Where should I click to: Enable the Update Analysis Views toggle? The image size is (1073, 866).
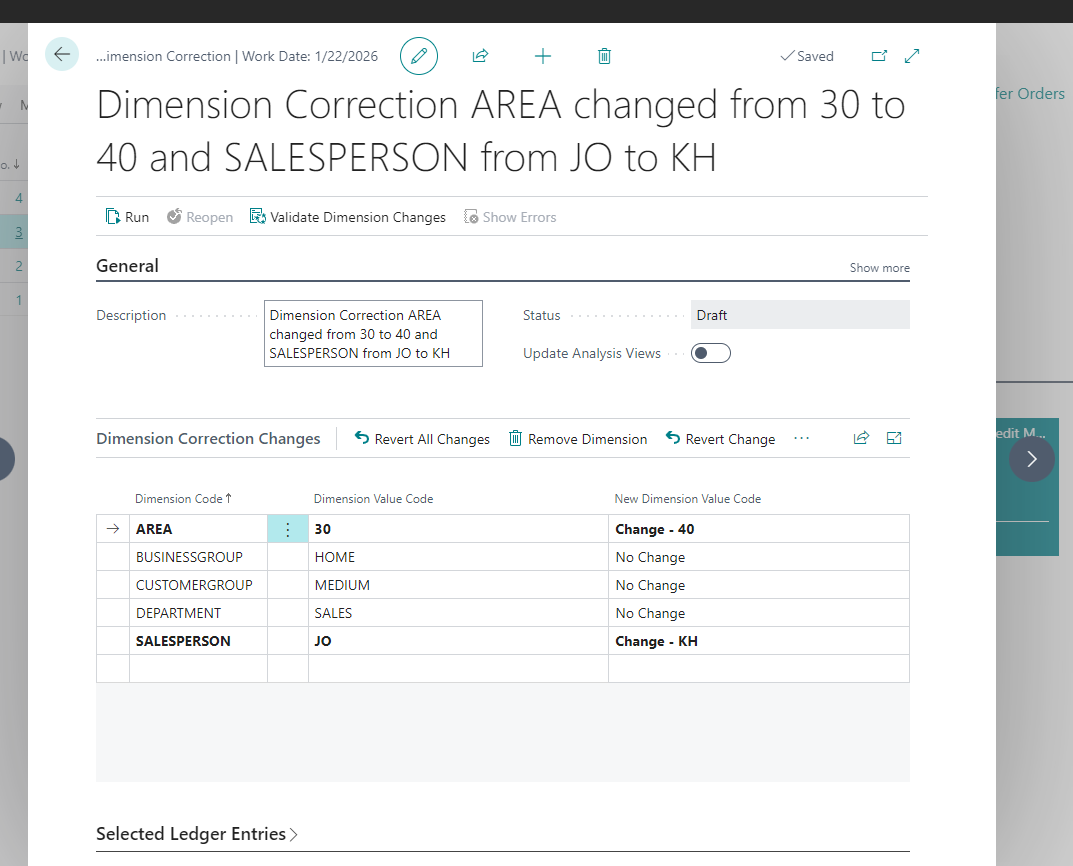(x=710, y=353)
